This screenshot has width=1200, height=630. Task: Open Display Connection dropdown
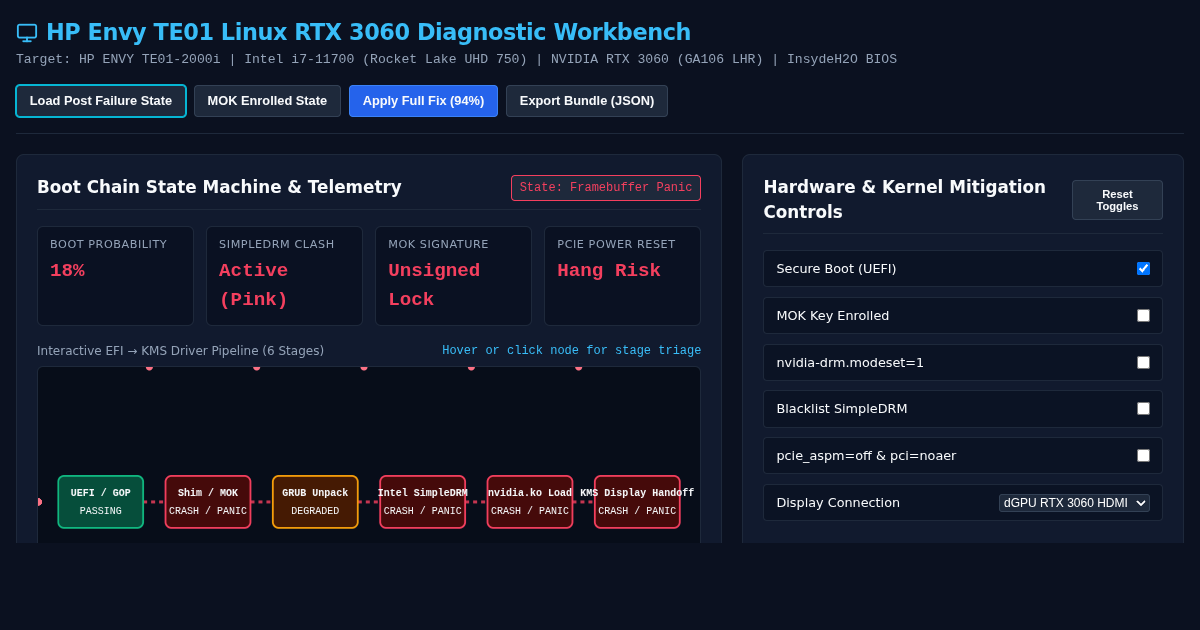[1074, 503]
